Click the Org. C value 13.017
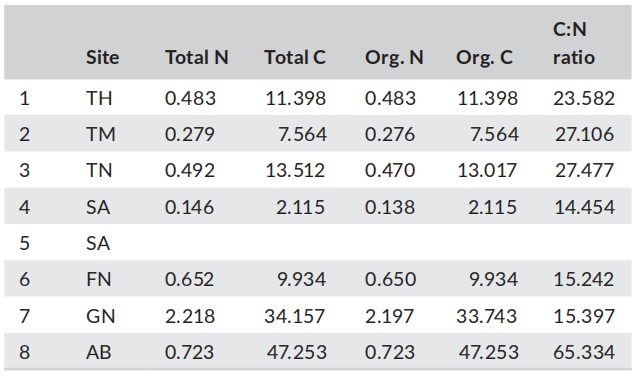Screen dimensions: 638x377 (487, 170)
